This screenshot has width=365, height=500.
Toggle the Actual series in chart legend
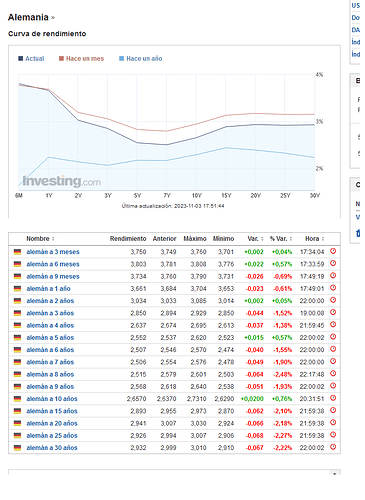(x=31, y=59)
